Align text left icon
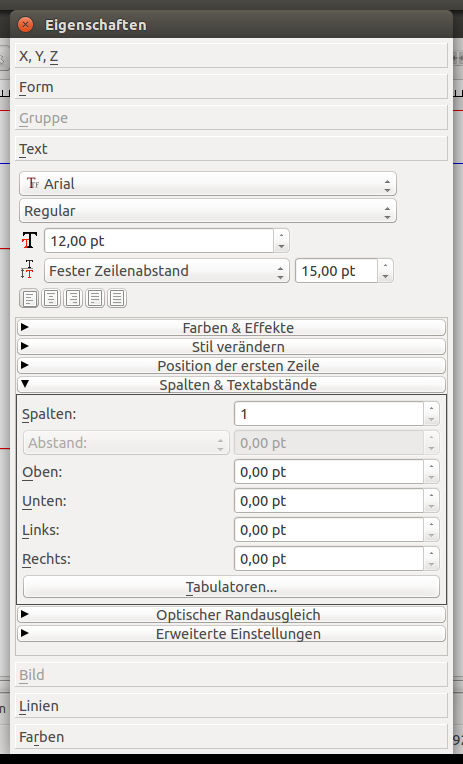 click(x=29, y=298)
